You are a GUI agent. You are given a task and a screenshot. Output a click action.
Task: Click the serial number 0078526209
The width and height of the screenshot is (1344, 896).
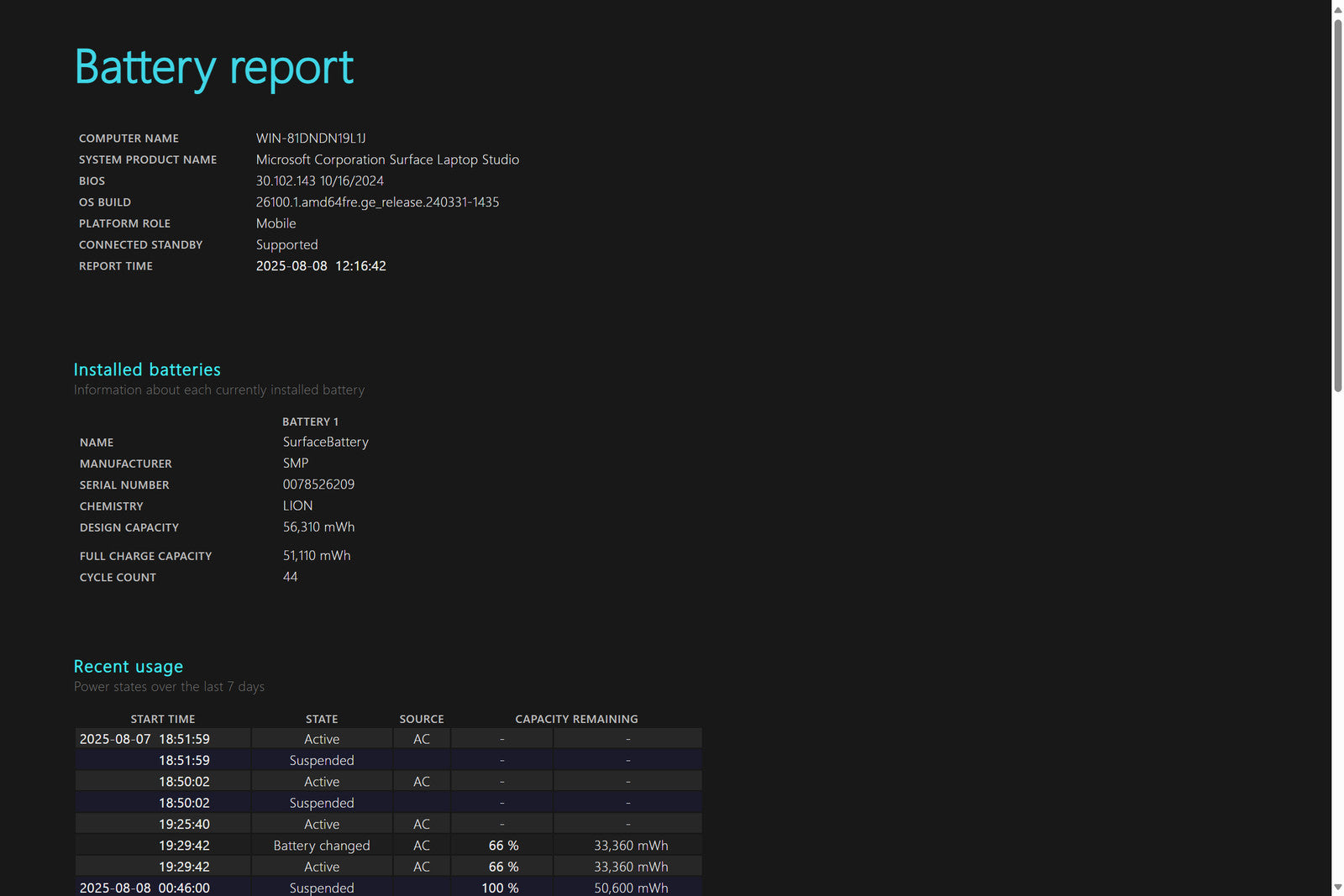(x=318, y=485)
